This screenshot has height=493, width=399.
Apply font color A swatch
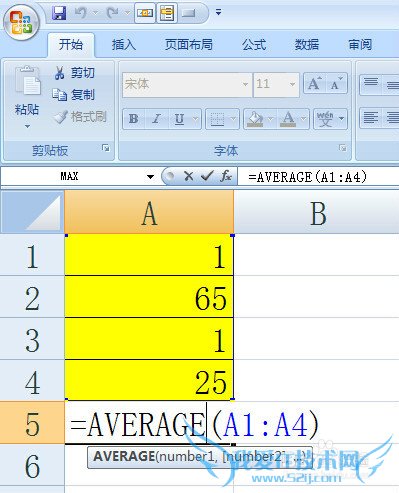[288, 119]
